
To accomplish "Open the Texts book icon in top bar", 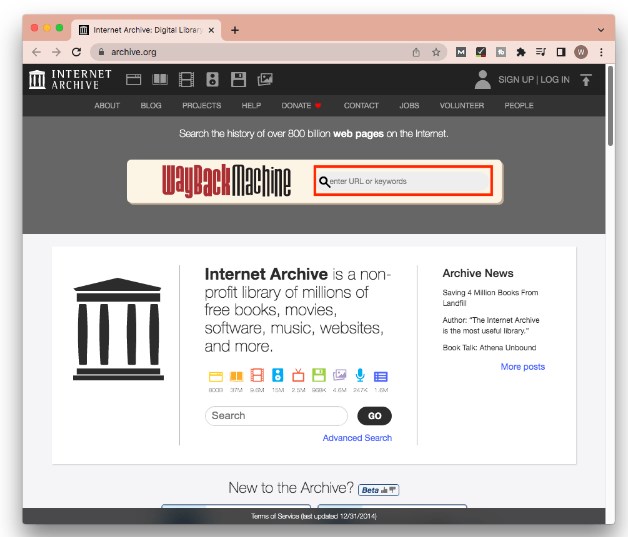I will (x=160, y=80).
